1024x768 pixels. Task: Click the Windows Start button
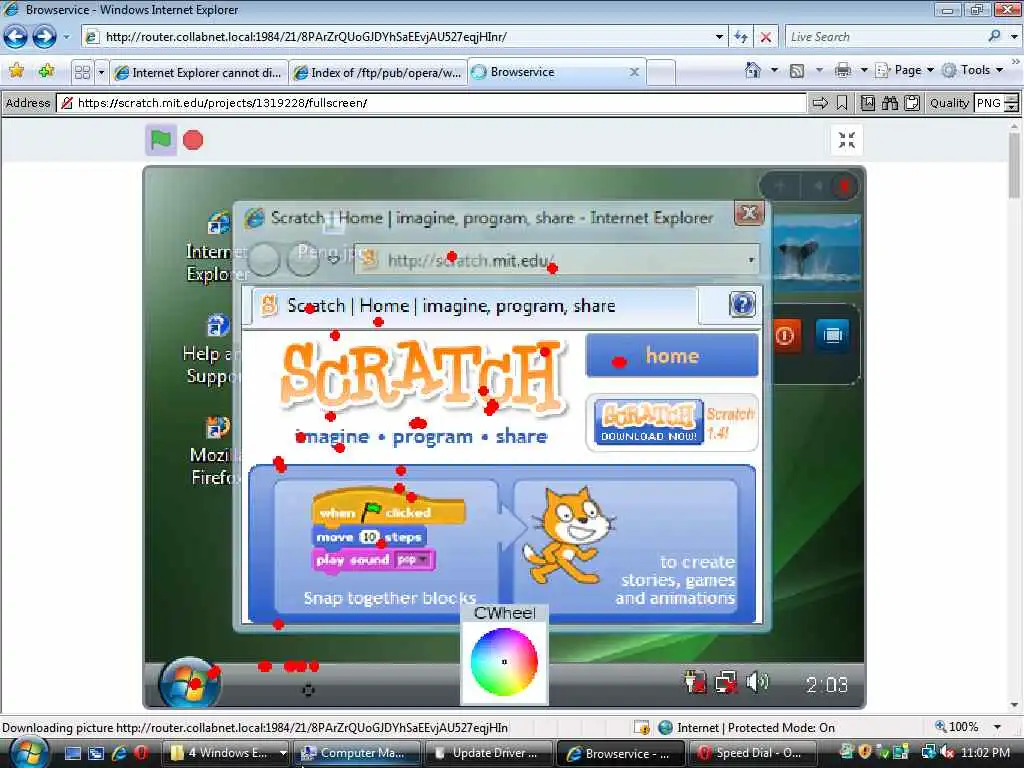point(27,752)
